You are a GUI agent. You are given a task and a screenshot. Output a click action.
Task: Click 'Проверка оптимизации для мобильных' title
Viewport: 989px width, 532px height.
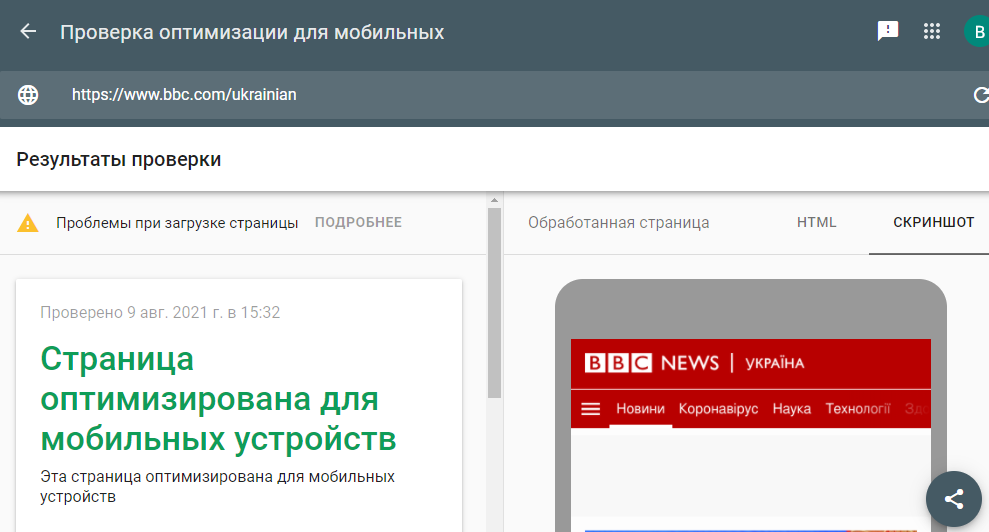pos(252,32)
